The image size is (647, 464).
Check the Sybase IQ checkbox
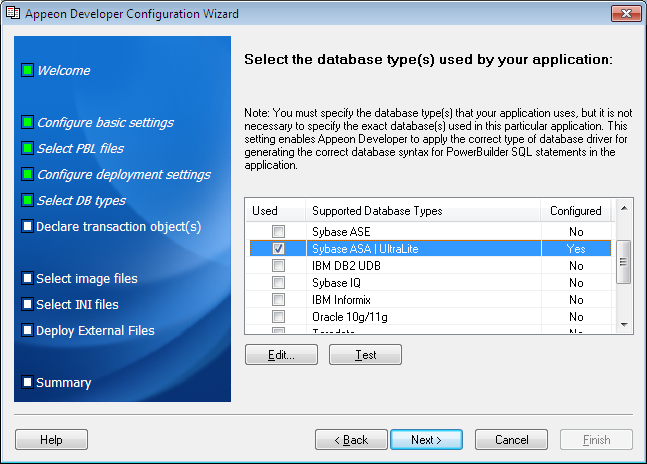[279, 283]
